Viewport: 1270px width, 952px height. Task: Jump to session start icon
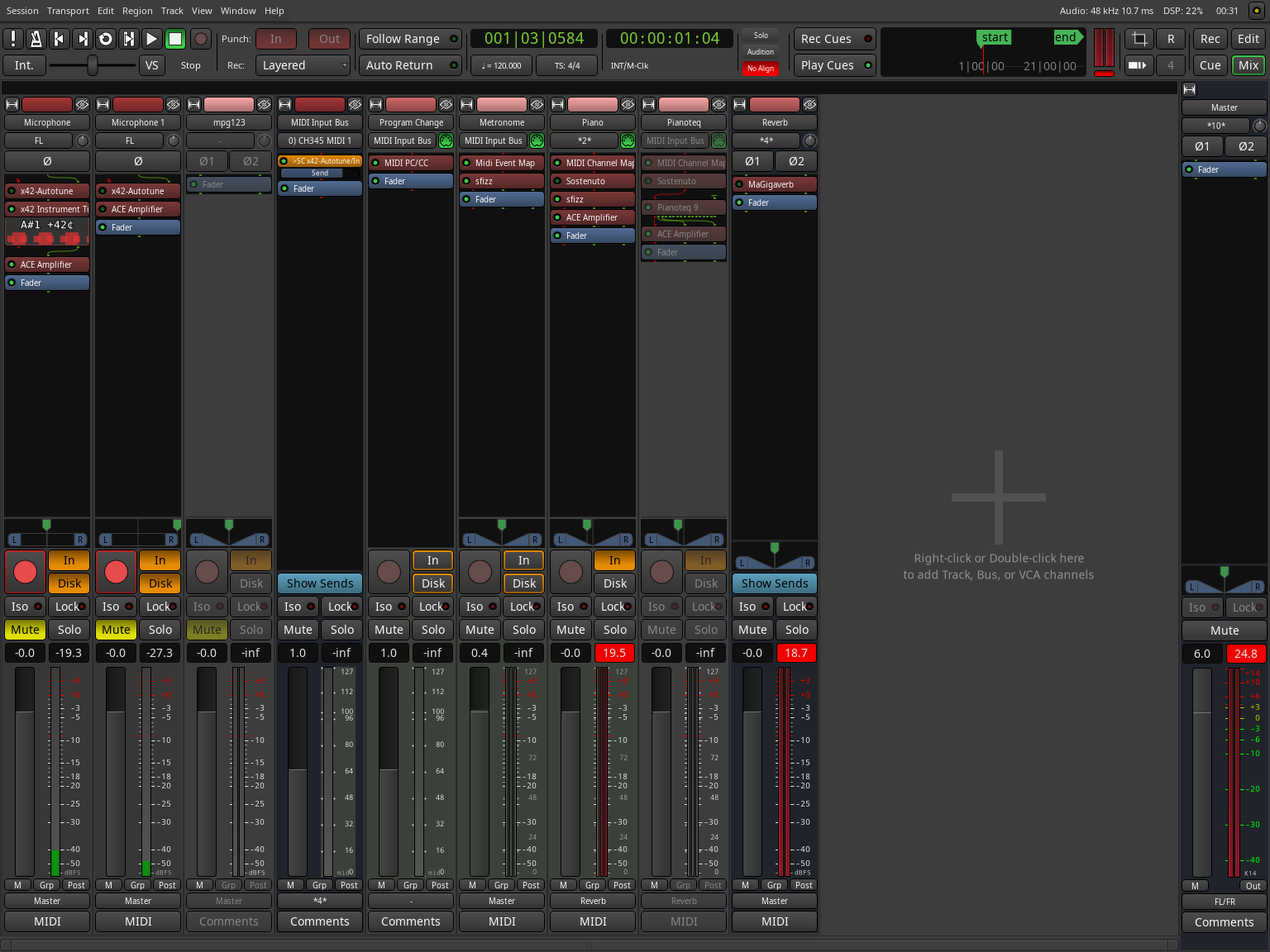[x=59, y=39]
